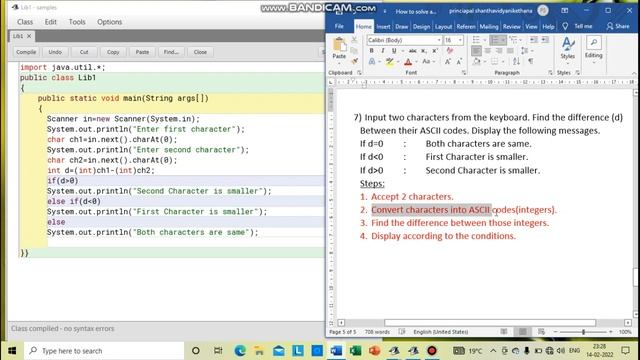Image resolution: width=640 pixels, height=360 pixels.
Task: Click the Decrease Font Size icon
Action: coord(459,62)
